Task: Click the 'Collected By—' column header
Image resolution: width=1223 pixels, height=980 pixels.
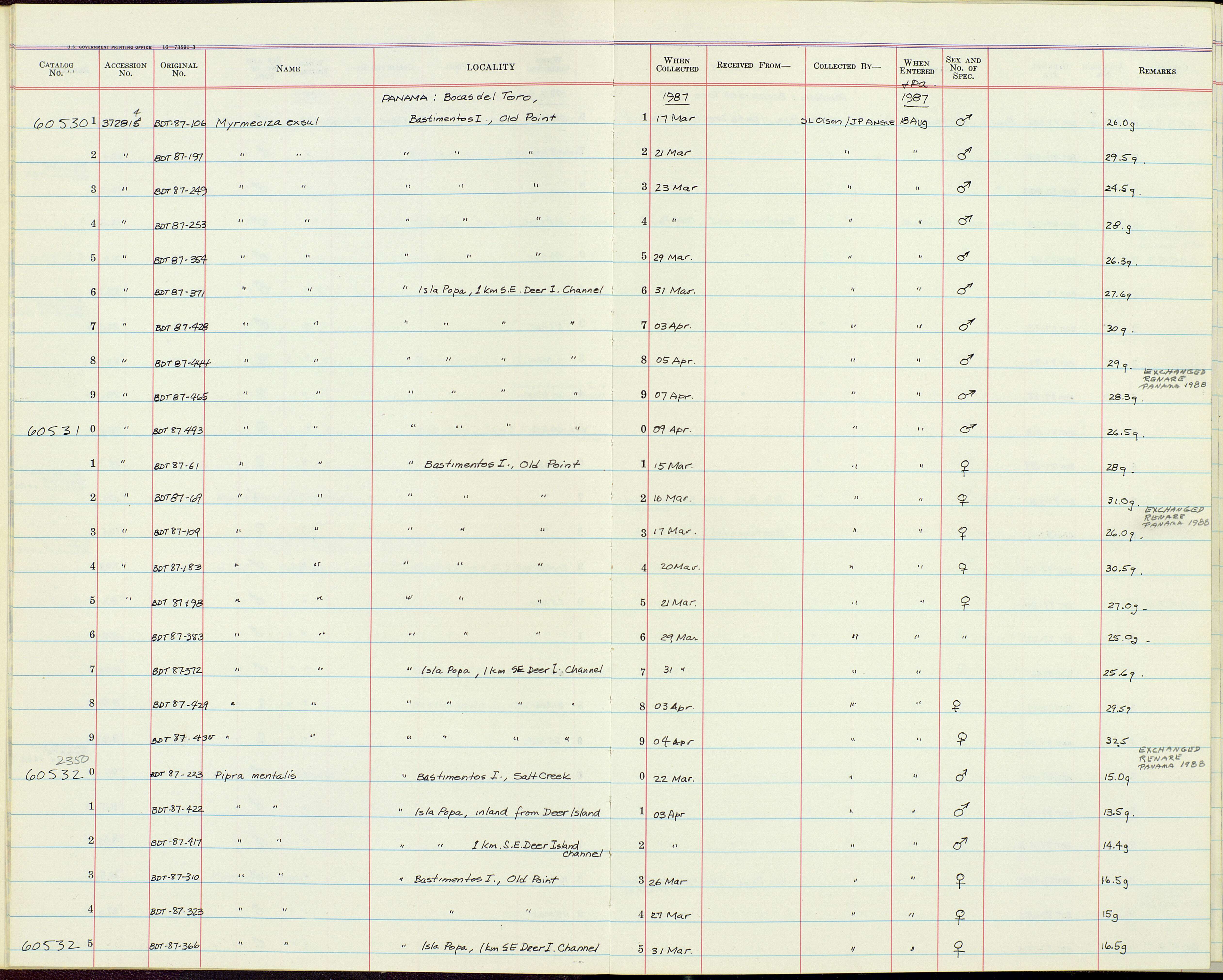Action: [x=847, y=66]
